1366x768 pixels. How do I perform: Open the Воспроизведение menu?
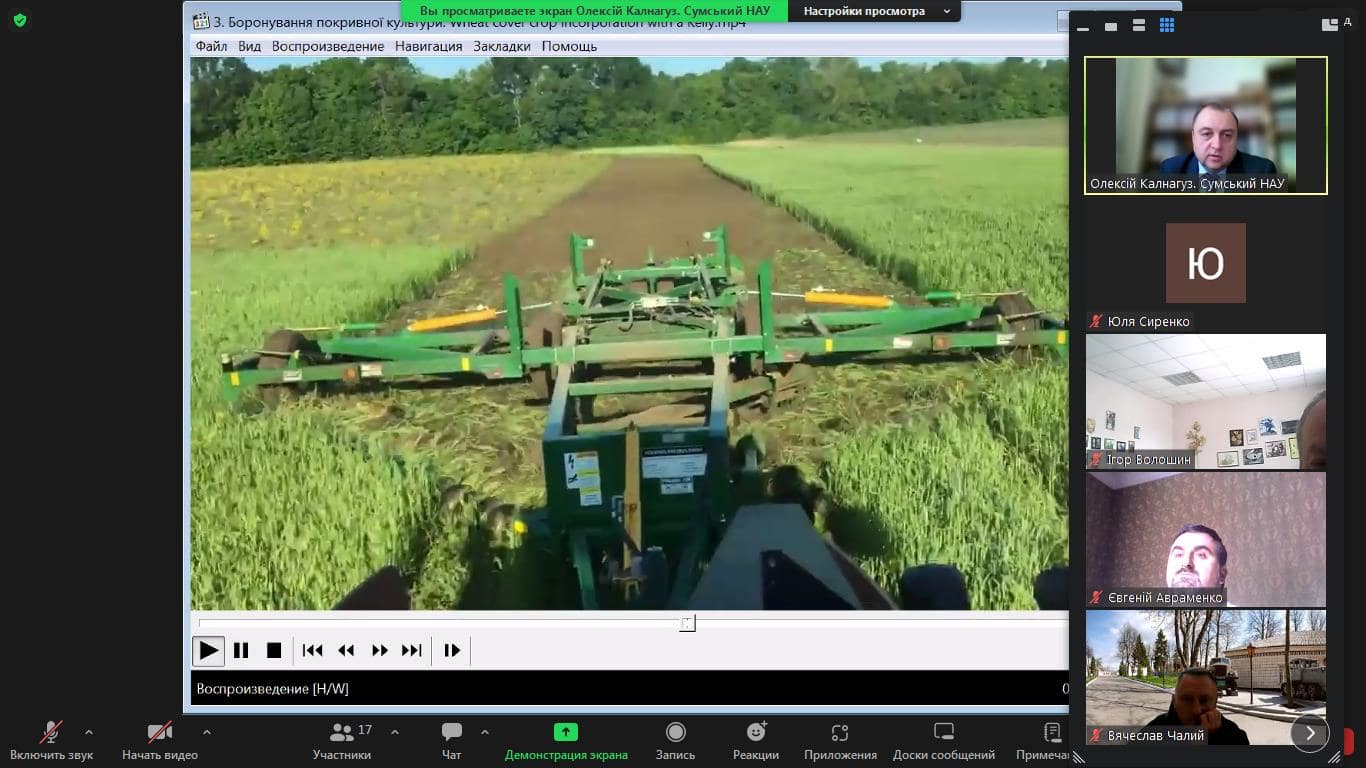[328, 46]
